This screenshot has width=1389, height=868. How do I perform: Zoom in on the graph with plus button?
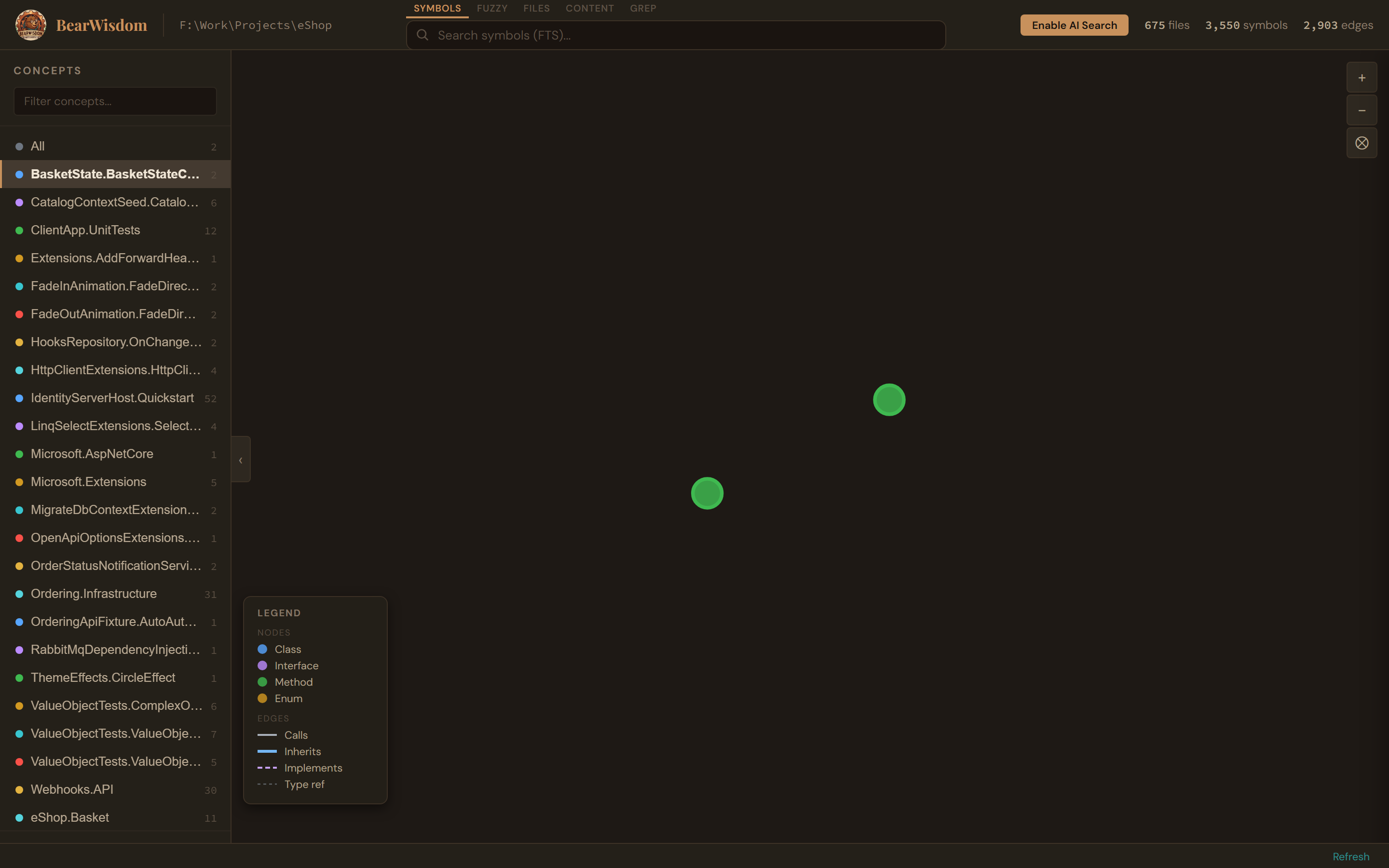[x=1362, y=77]
